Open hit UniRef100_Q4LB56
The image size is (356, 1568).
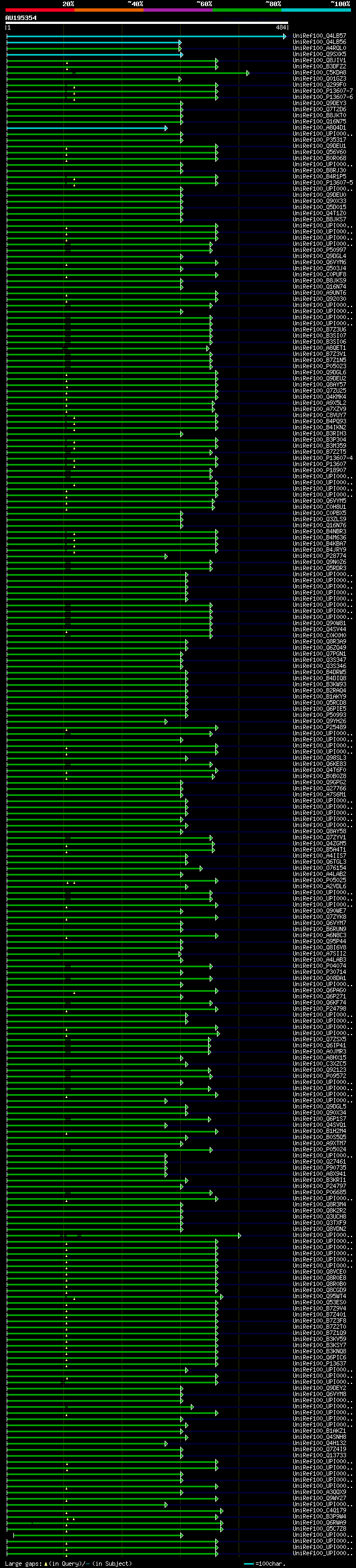319,42
